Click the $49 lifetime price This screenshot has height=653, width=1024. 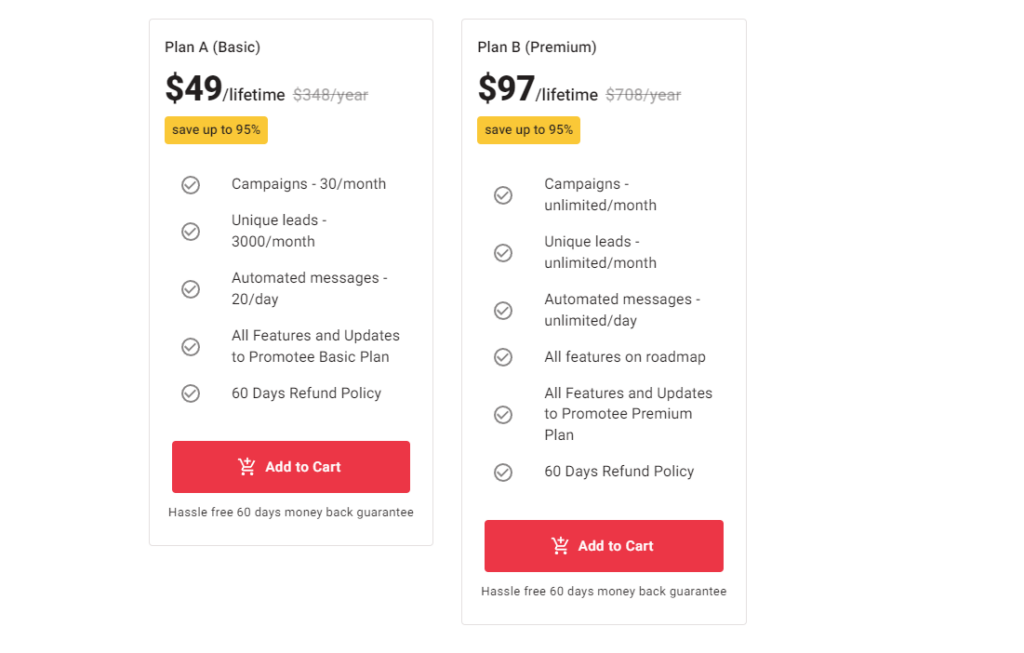pos(194,90)
